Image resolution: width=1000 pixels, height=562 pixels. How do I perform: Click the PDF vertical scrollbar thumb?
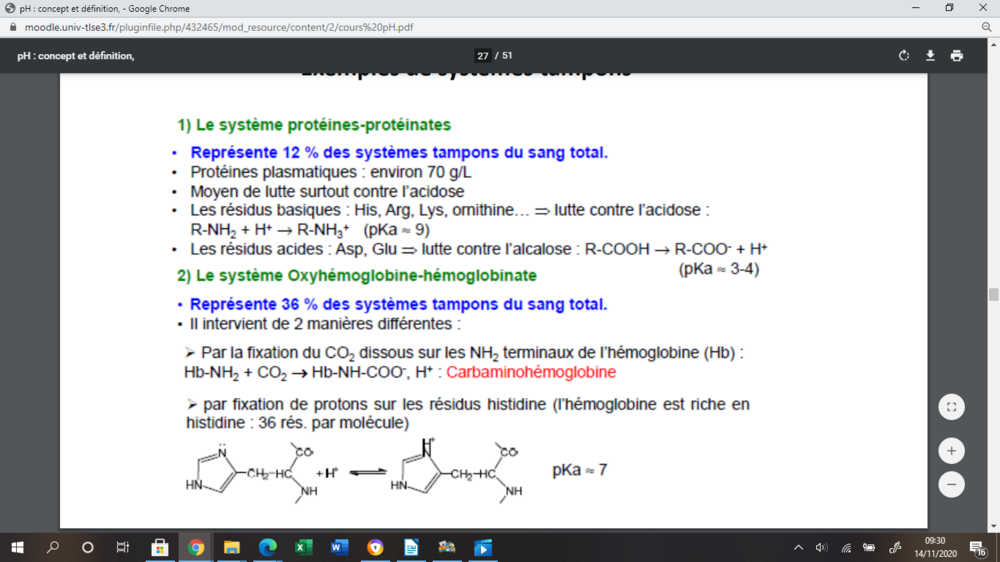click(x=993, y=294)
